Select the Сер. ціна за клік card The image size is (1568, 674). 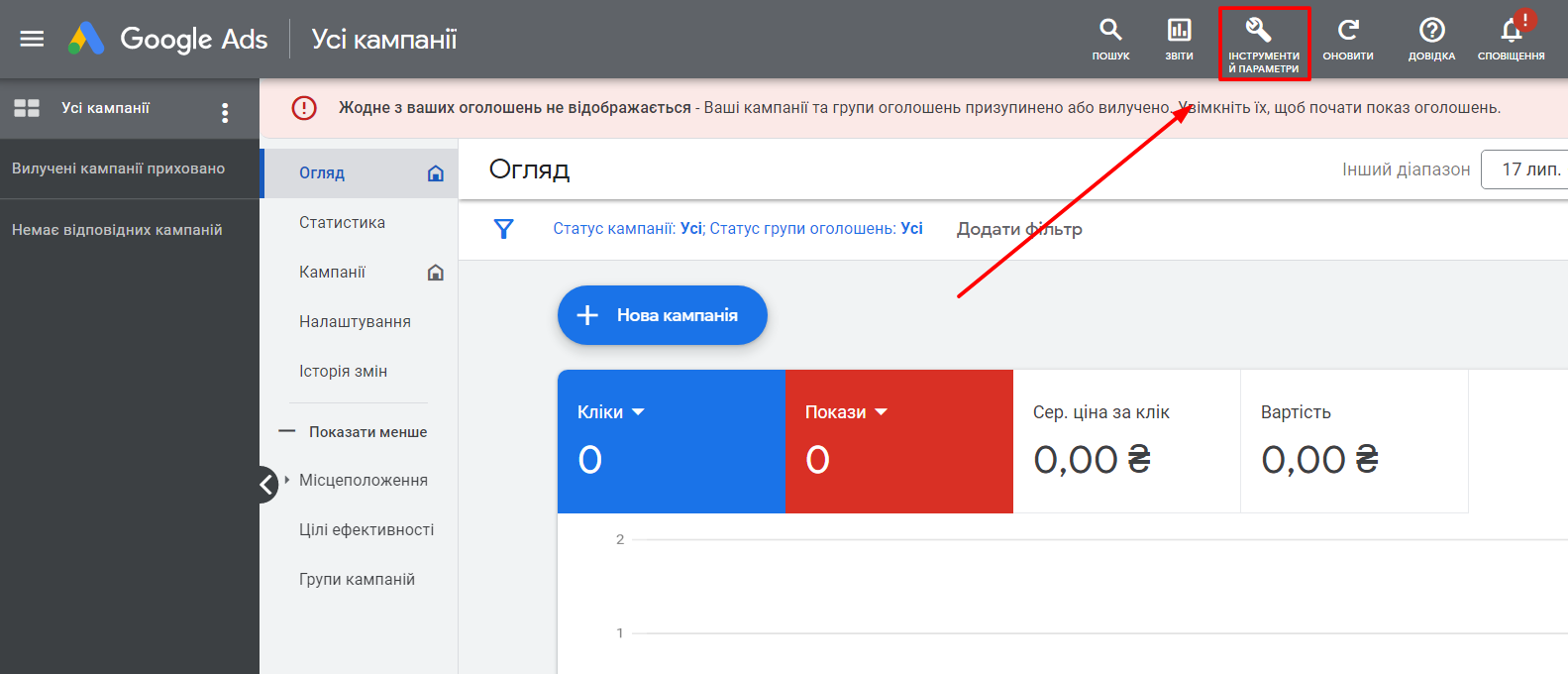[x=1126, y=442]
